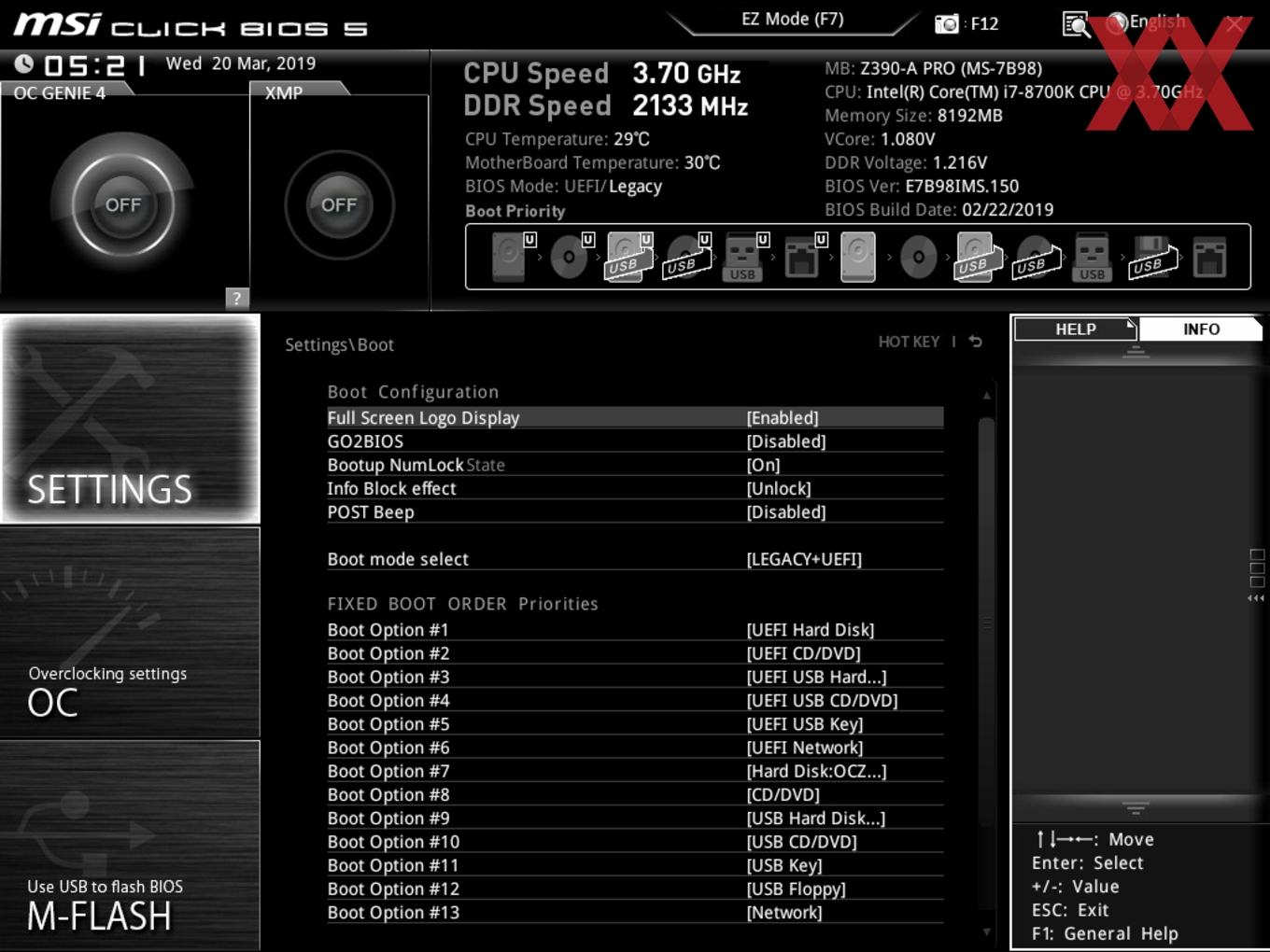This screenshot has height=952, width=1270.
Task: Select legacy USB Hard Disk icon in Boot Priority
Action: (x=977, y=257)
